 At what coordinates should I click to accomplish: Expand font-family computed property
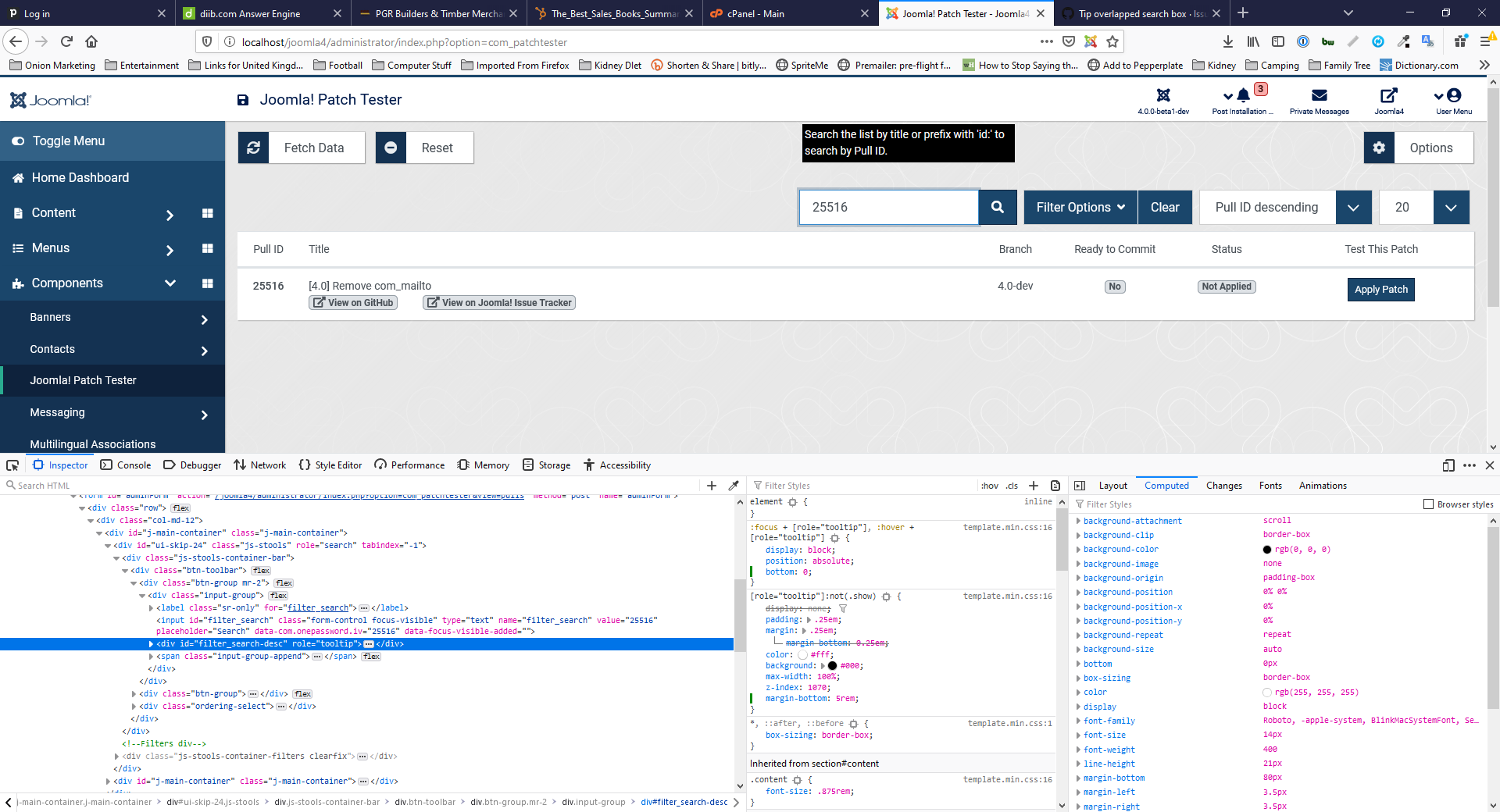1079,721
